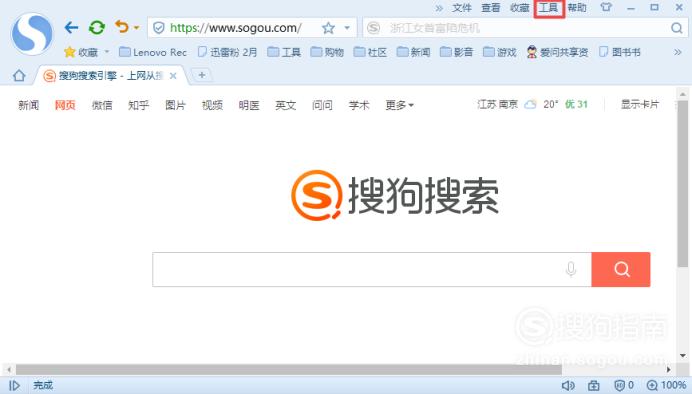Open the 100% zoom level control
692x394 pixels.
click(666, 386)
